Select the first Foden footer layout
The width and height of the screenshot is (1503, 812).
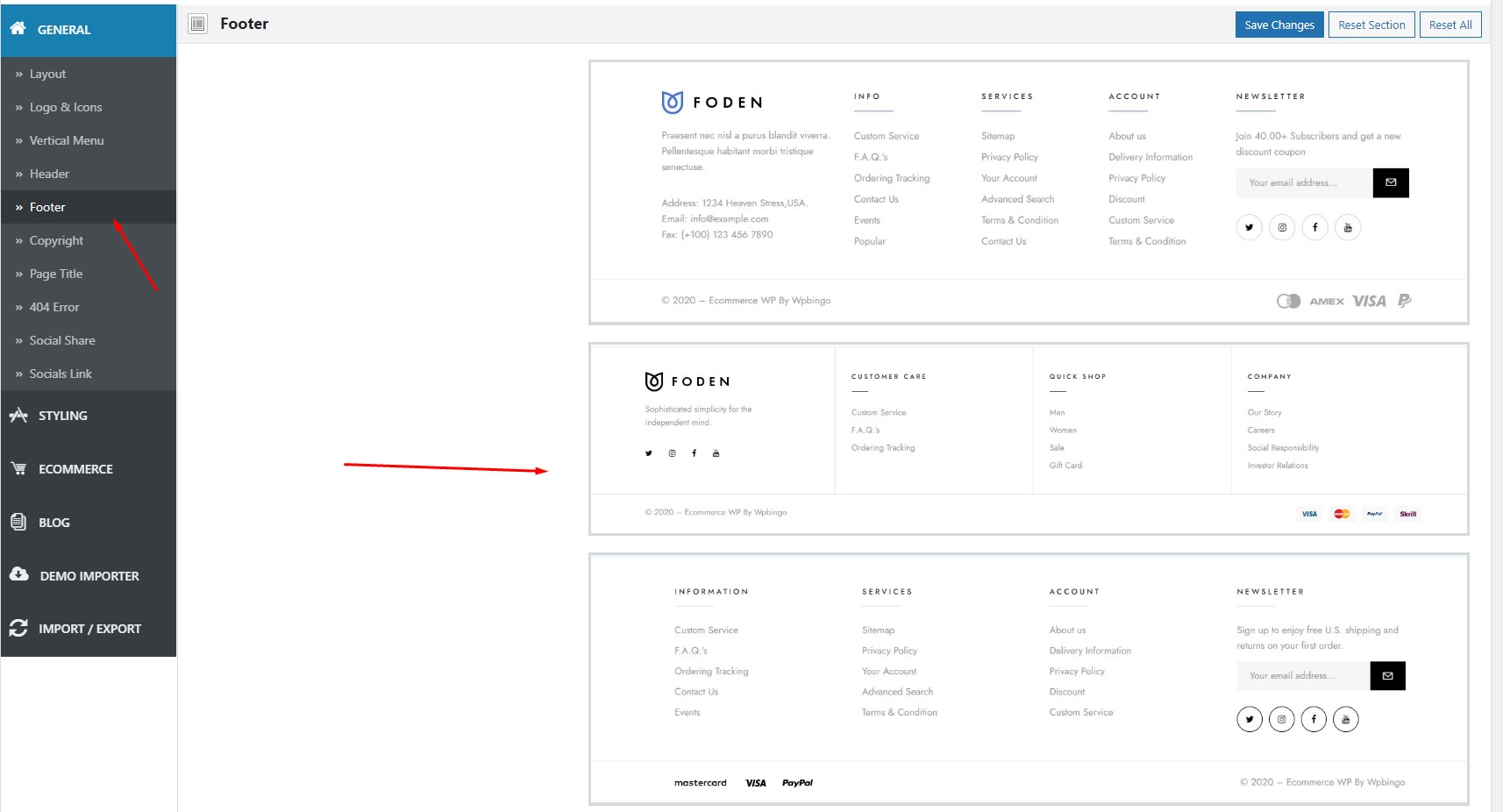(x=1029, y=192)
